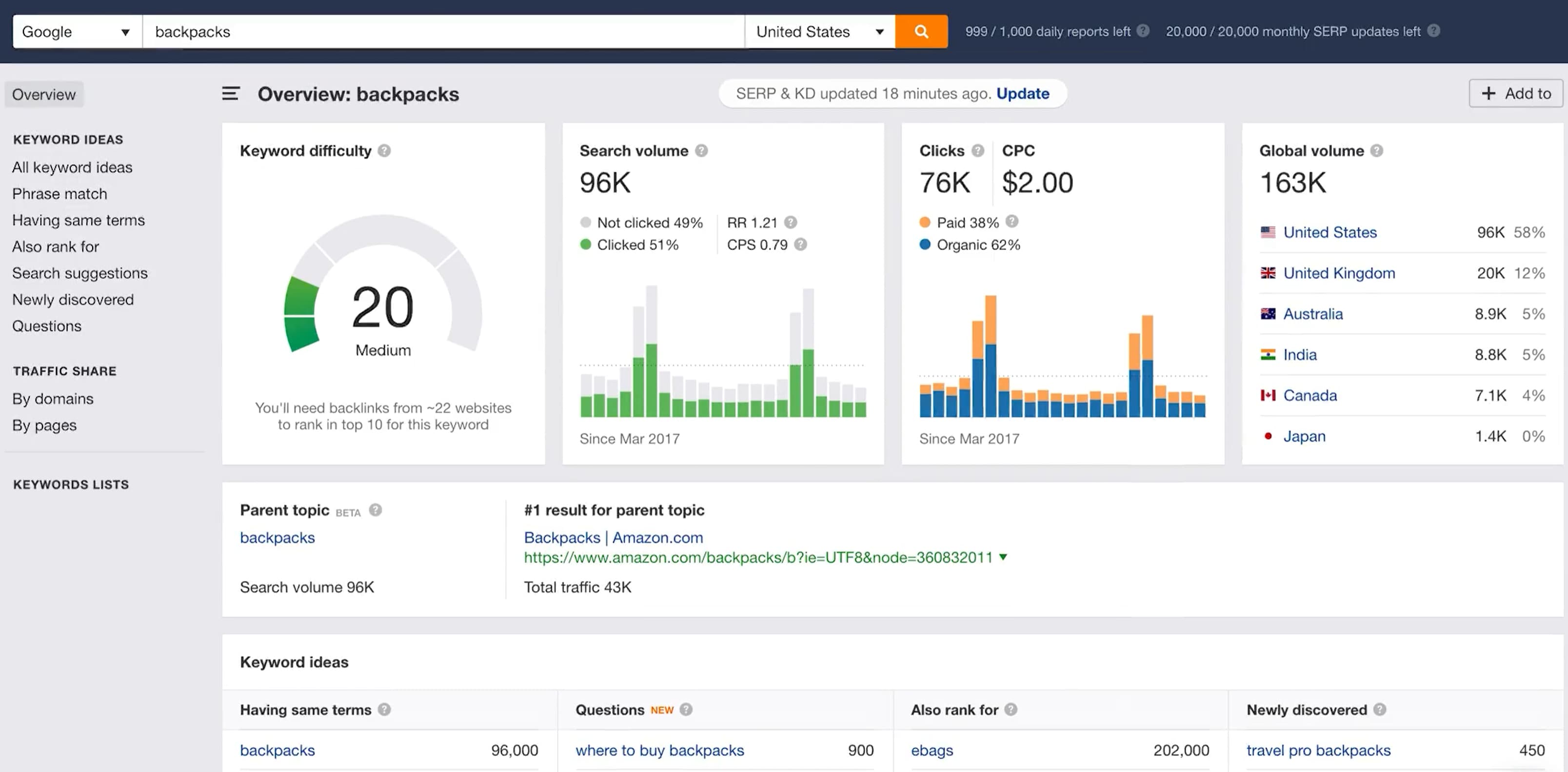Screen dimensions: 1568x772
Task: Open the Google search engine dropdown
Action: coord(77,32)
